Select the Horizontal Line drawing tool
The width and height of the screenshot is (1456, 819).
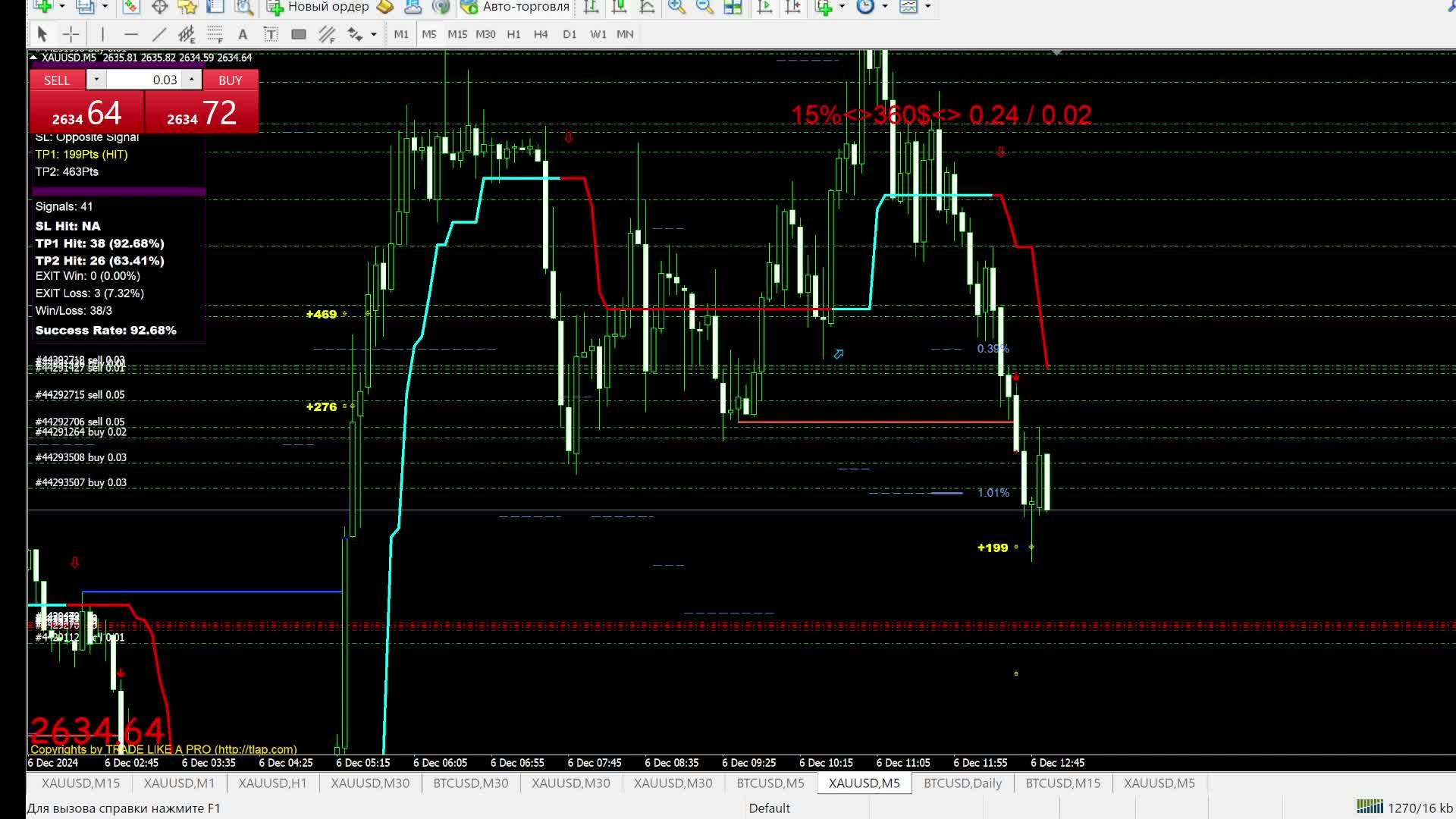[131, 34]
